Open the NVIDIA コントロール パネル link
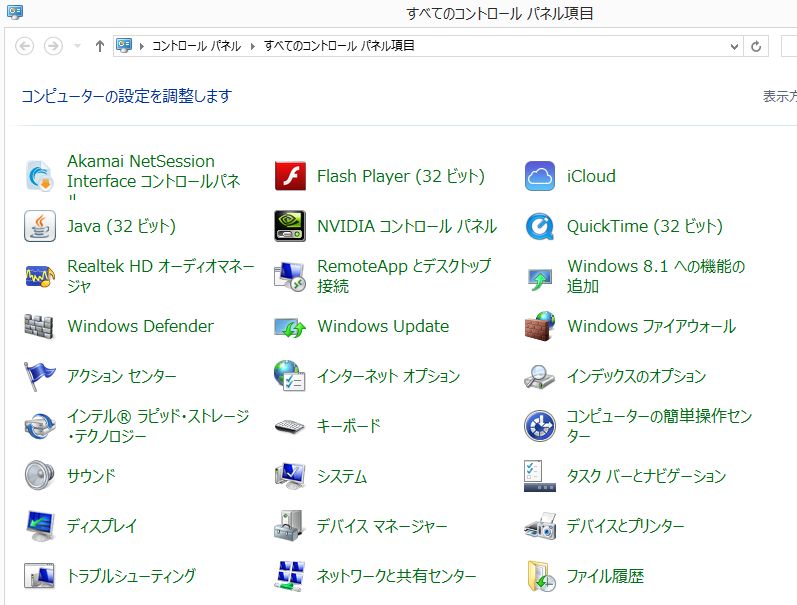This screenshot has height=605, width=797. (x=407, y=226)
